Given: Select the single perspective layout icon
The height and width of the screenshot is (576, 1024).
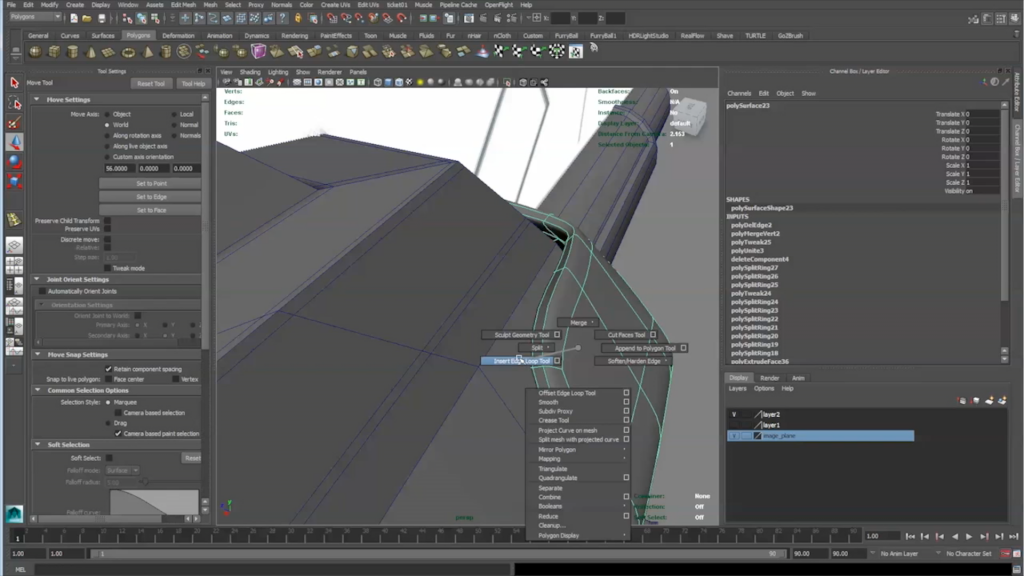Looking at the screenshot, I should [x=14, y=245].
